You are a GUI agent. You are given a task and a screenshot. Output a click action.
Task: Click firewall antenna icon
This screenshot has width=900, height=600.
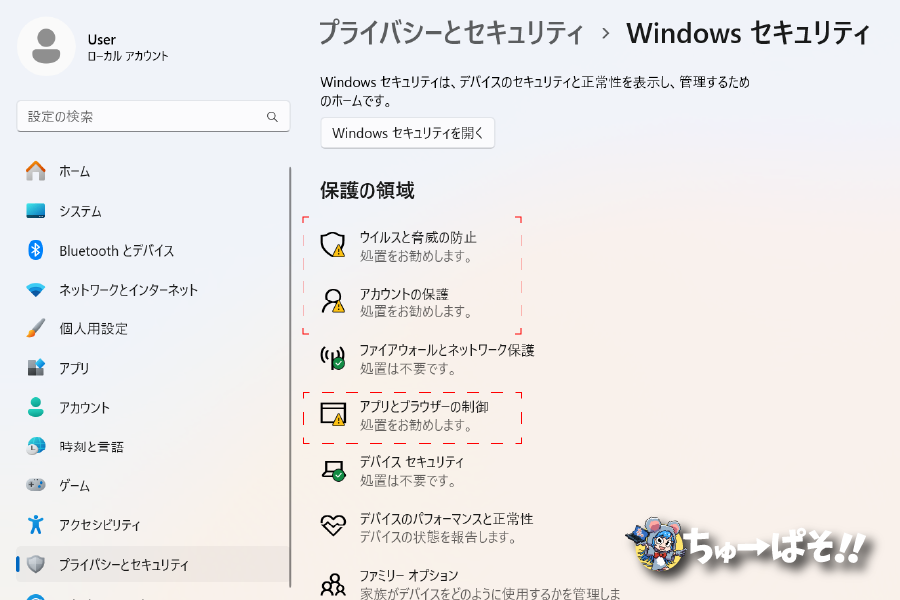pyautogui.click(x=333, y=357)
